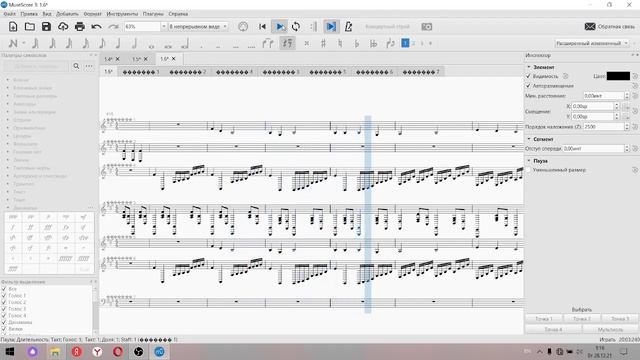Expand the Ключи palette

(x=8, y=80)
